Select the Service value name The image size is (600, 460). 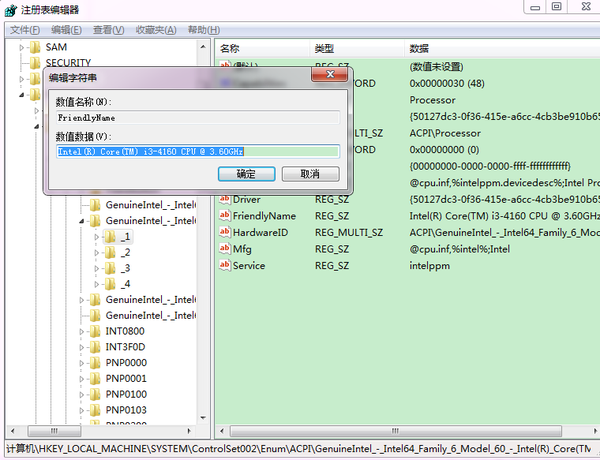pos(249,266)
